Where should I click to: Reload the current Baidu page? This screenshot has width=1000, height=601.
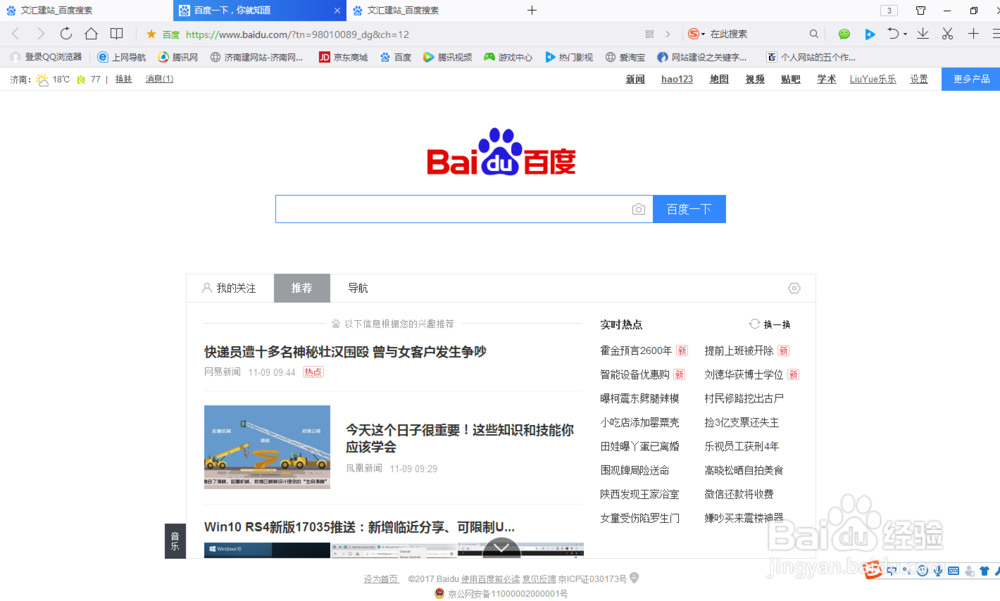click(x=66, y=34)
